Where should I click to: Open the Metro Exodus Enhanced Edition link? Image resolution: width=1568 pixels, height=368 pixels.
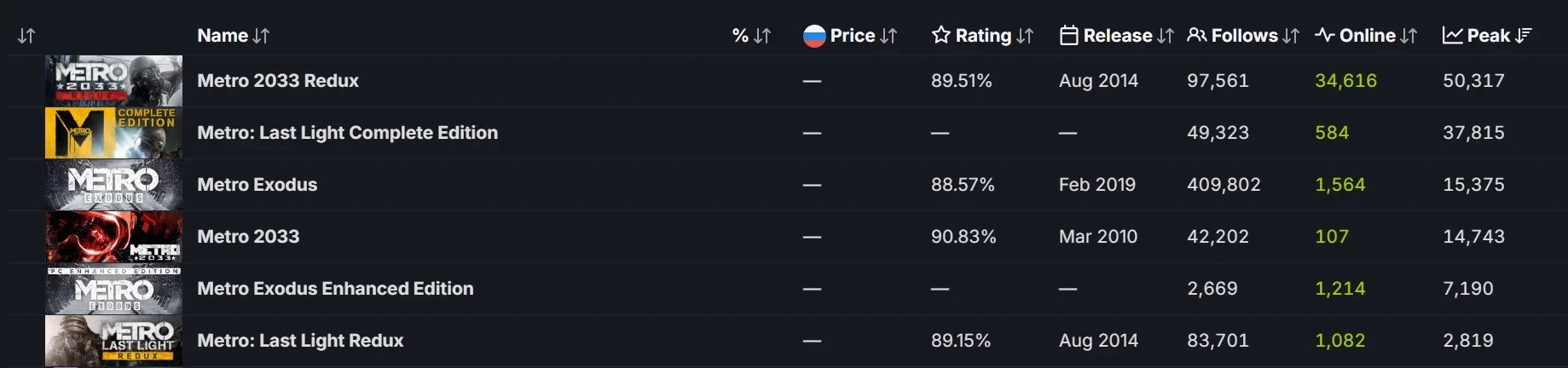click(x=335, y=289)
